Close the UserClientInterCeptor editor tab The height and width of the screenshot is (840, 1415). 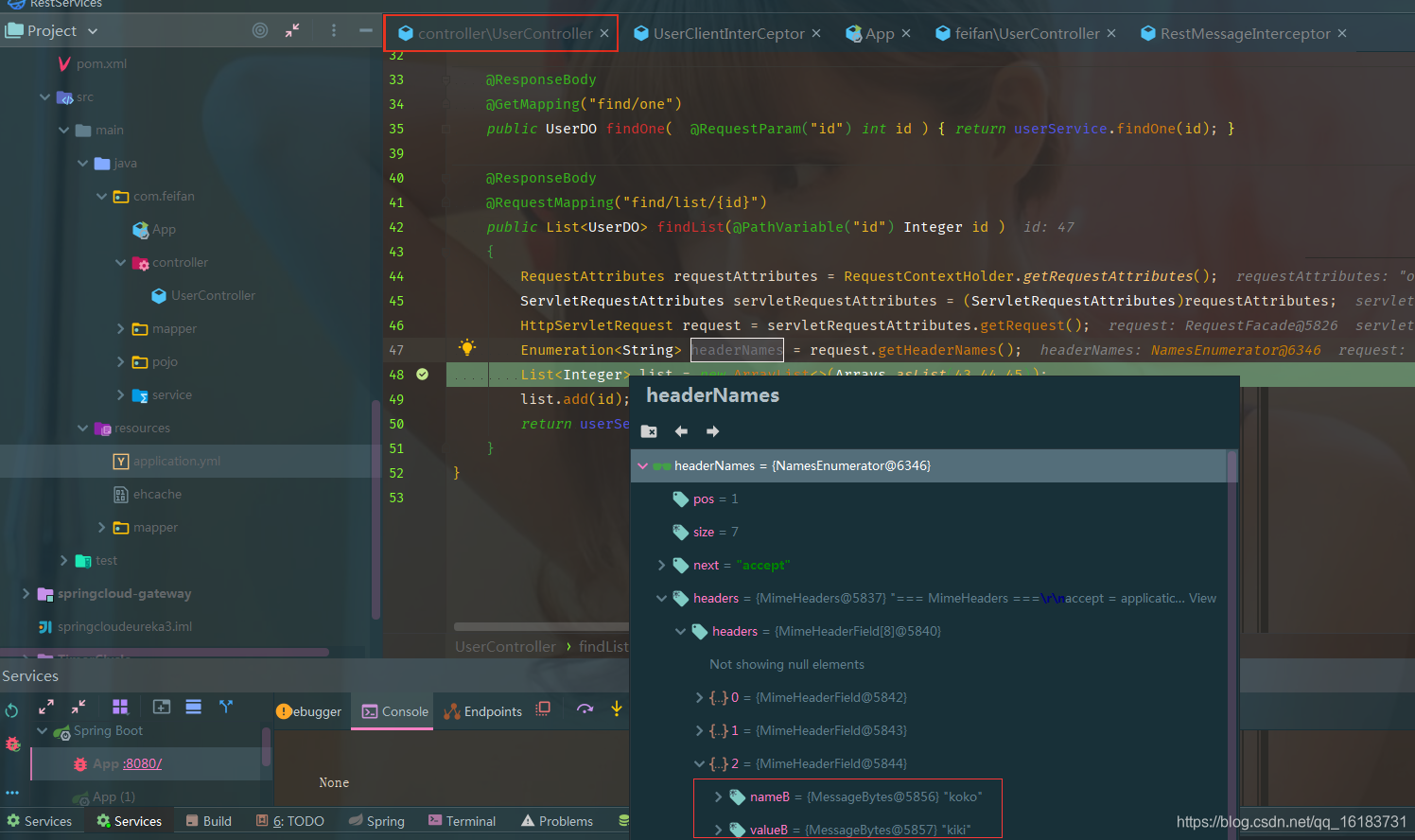816,33
